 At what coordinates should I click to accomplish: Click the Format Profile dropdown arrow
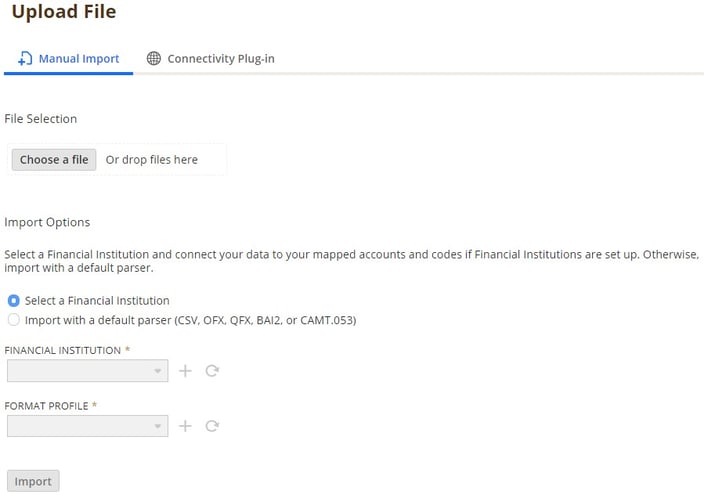[158, 426]
